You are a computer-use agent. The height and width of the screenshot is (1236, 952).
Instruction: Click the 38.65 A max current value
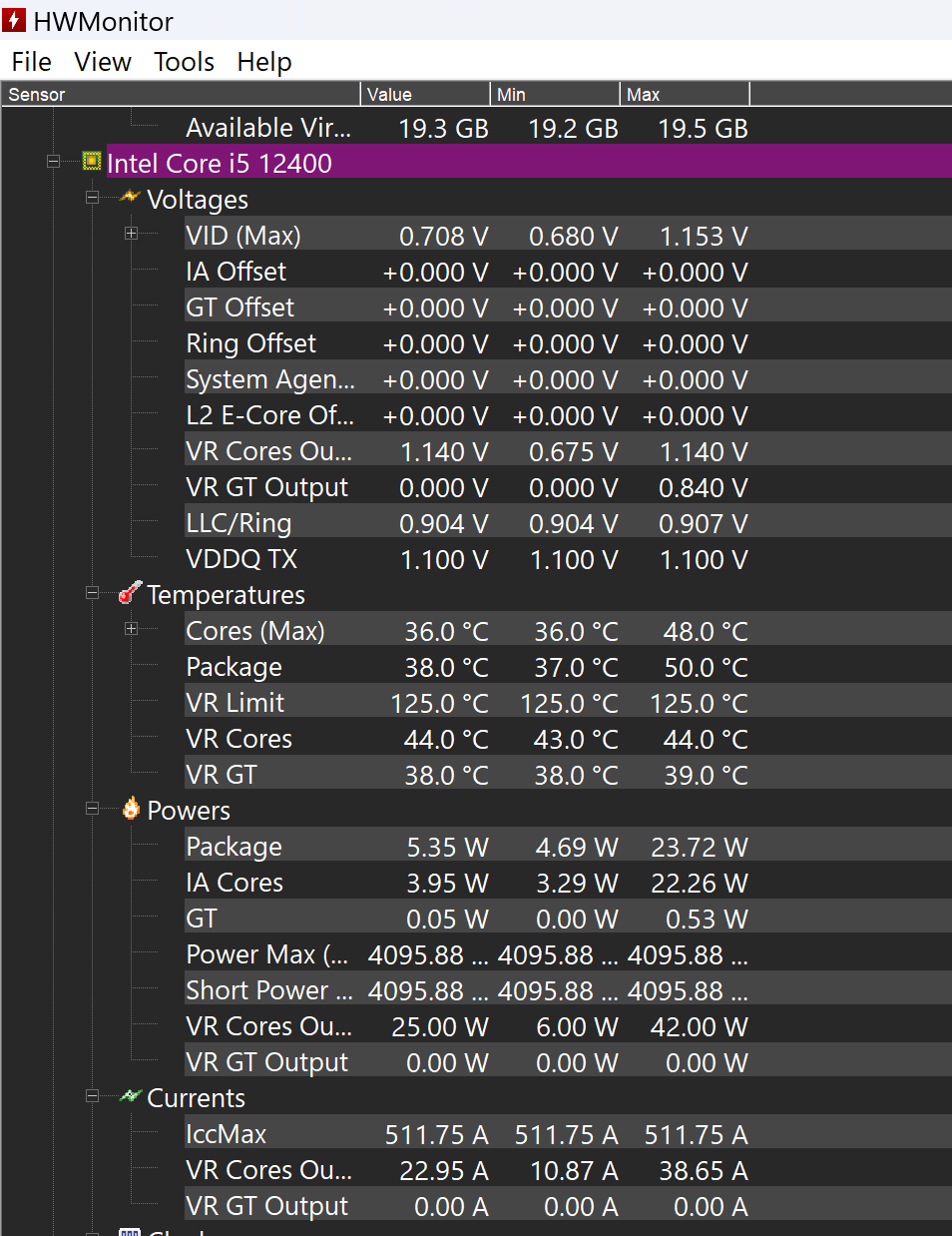[x=704, y=1171]
